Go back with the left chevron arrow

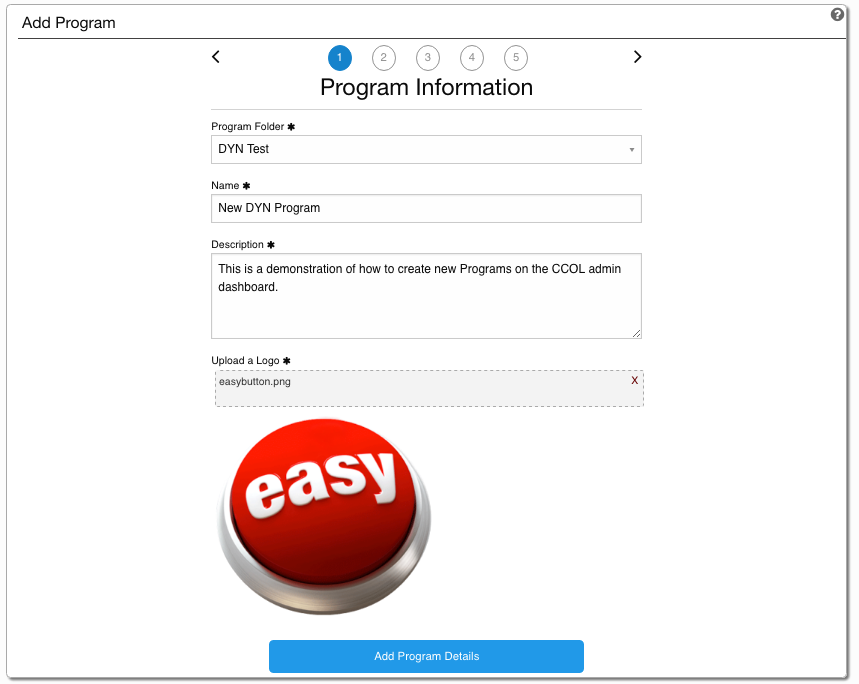(216, 57)
